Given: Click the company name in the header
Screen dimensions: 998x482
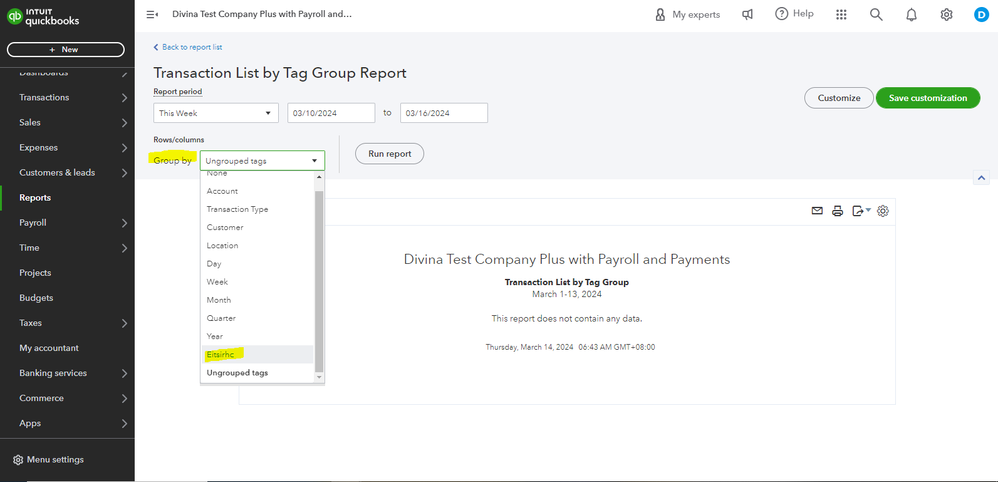Looking at the screenshot, I should point(262,14).
